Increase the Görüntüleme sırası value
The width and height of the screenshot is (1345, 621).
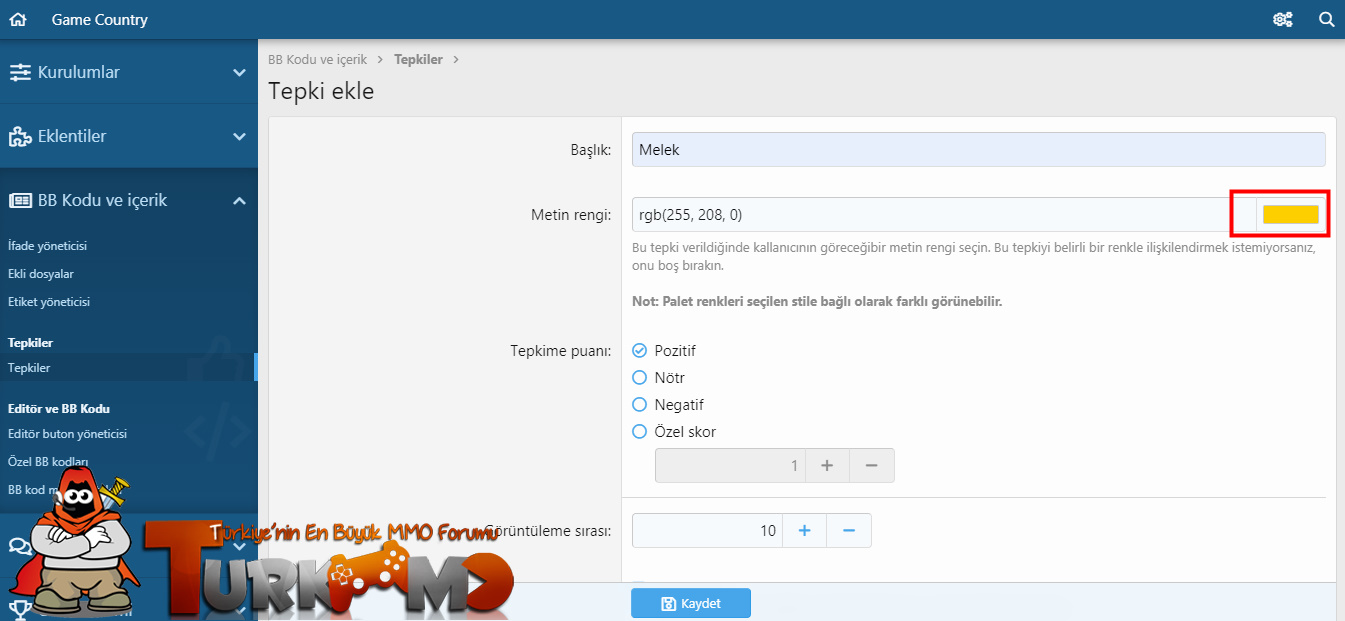pos(804,530)
